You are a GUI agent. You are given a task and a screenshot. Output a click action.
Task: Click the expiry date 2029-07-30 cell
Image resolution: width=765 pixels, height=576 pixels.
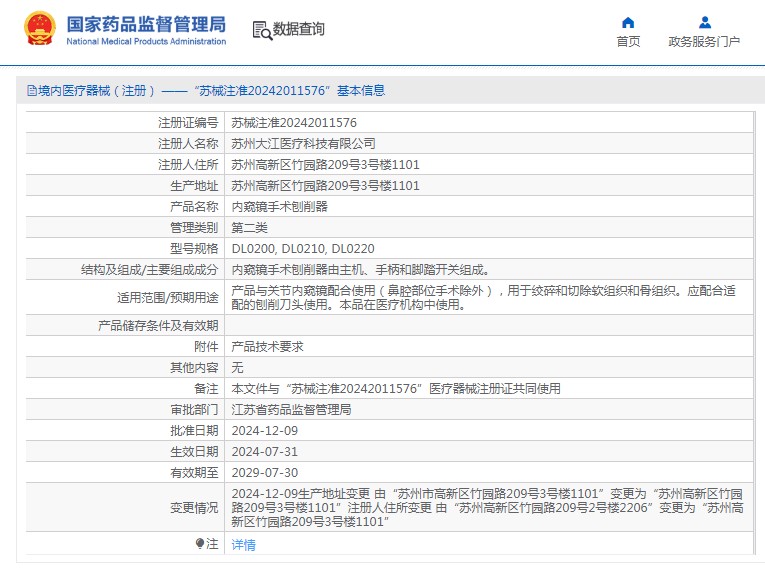[264, 473]
